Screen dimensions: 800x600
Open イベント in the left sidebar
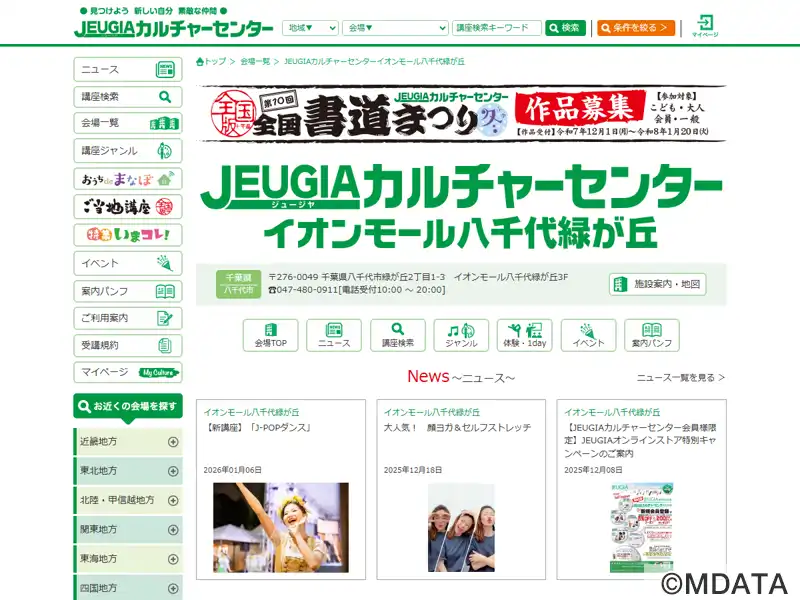coord(128,263)
